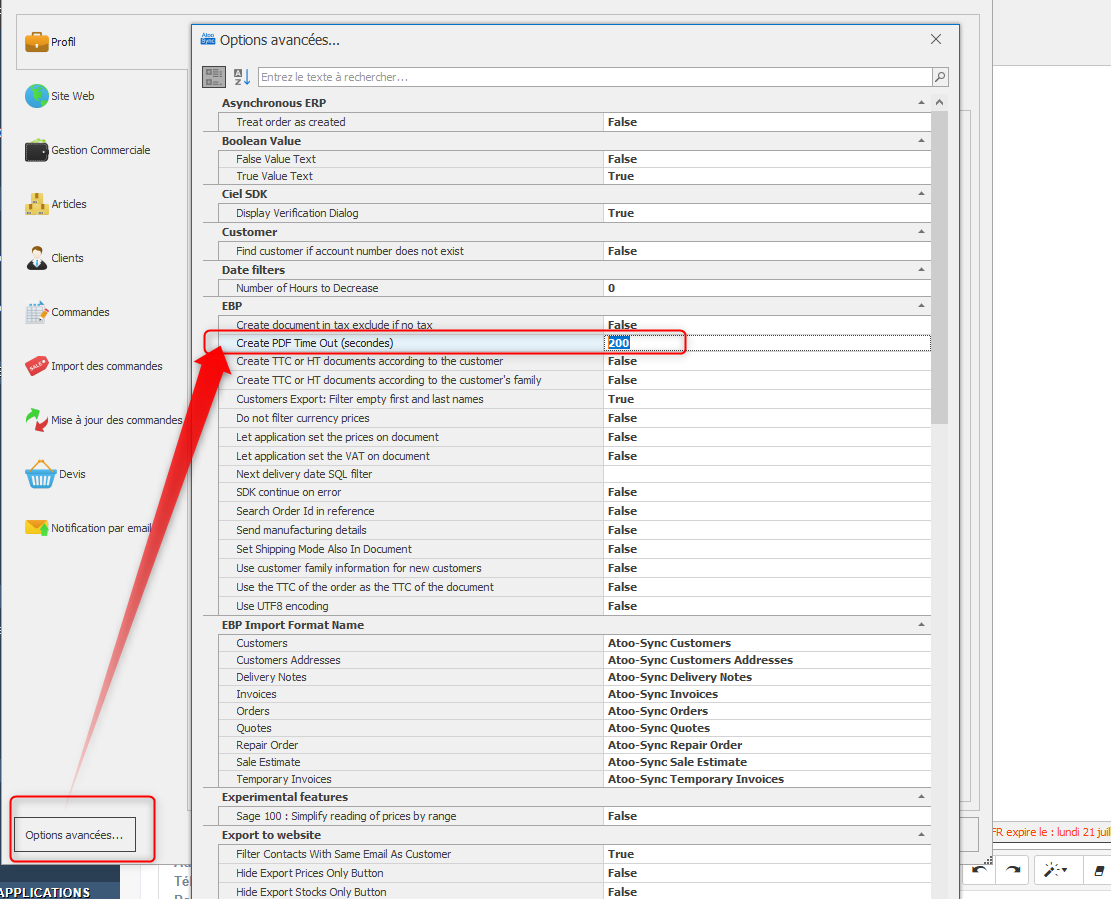Click the search magnifier icon
This screenshot has height=899, width=1111.
[x=940, y=77]
